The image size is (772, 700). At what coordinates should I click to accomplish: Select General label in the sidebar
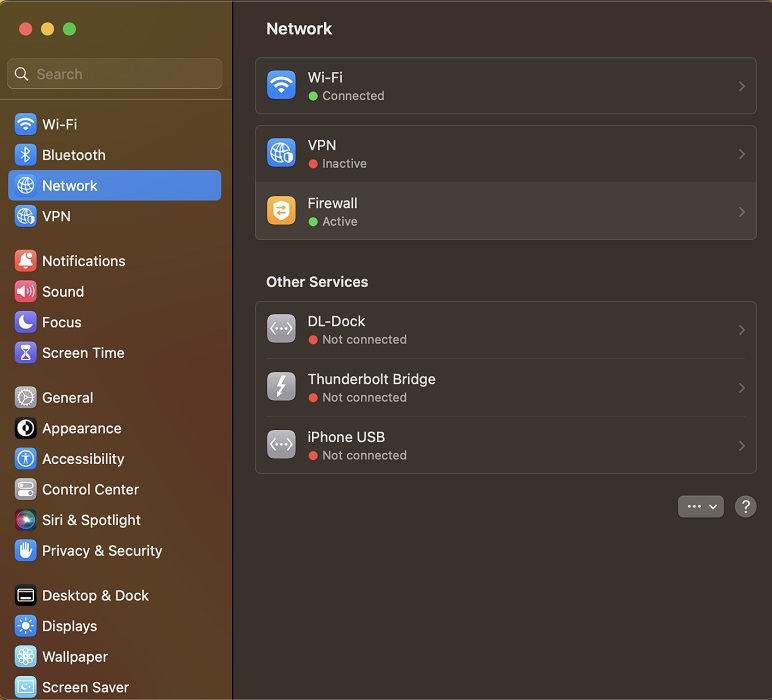(67, 398)
